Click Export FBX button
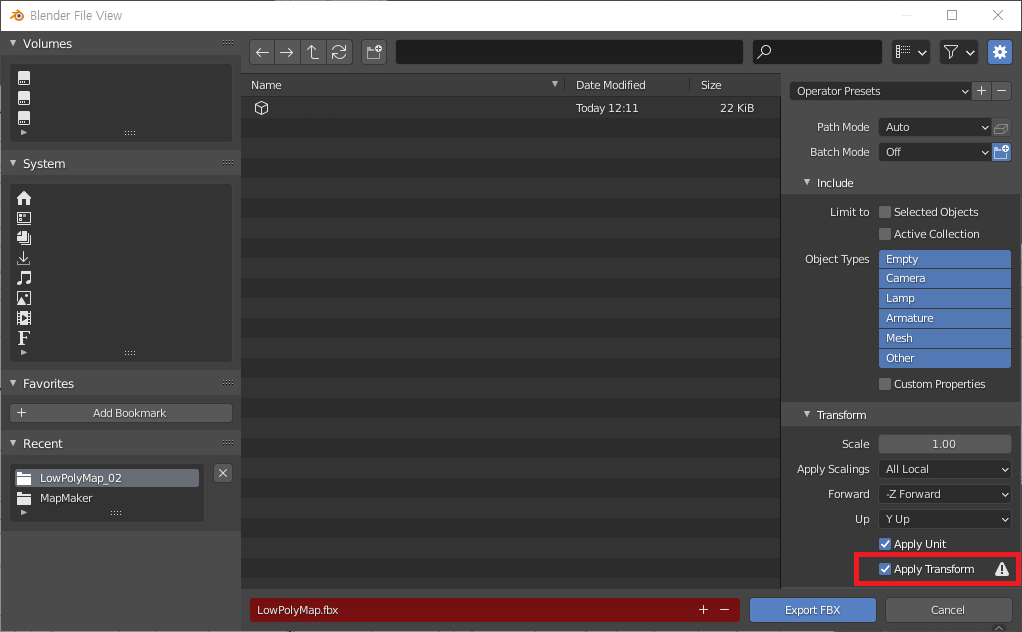Viewport: 1022px width, 632px height. (813, 610)
